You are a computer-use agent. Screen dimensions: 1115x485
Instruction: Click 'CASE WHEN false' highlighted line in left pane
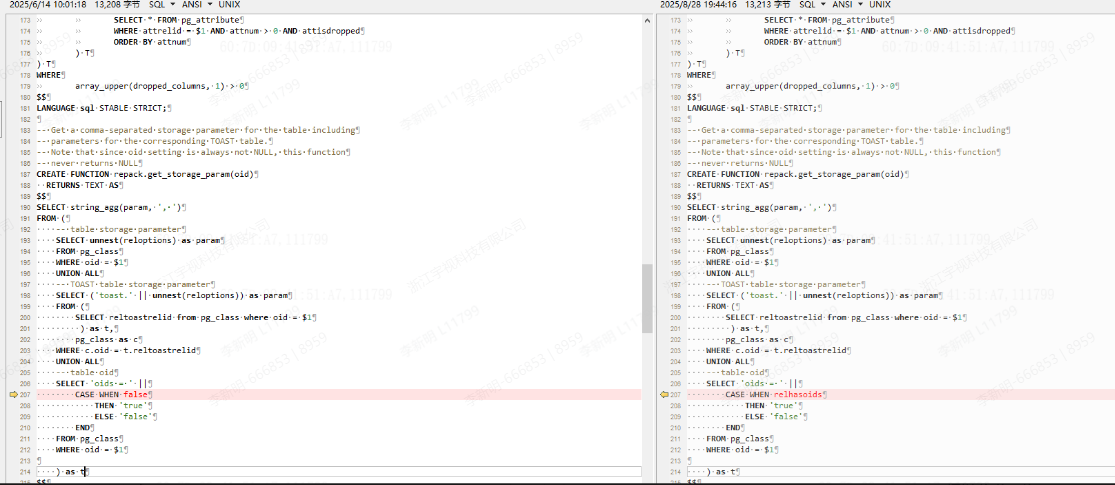[338, 394]
